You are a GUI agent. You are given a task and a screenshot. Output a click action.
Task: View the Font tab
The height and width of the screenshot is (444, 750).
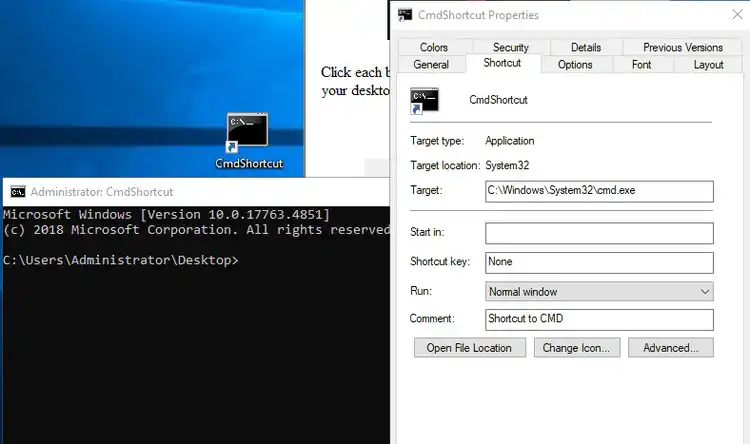coord(641,65)
